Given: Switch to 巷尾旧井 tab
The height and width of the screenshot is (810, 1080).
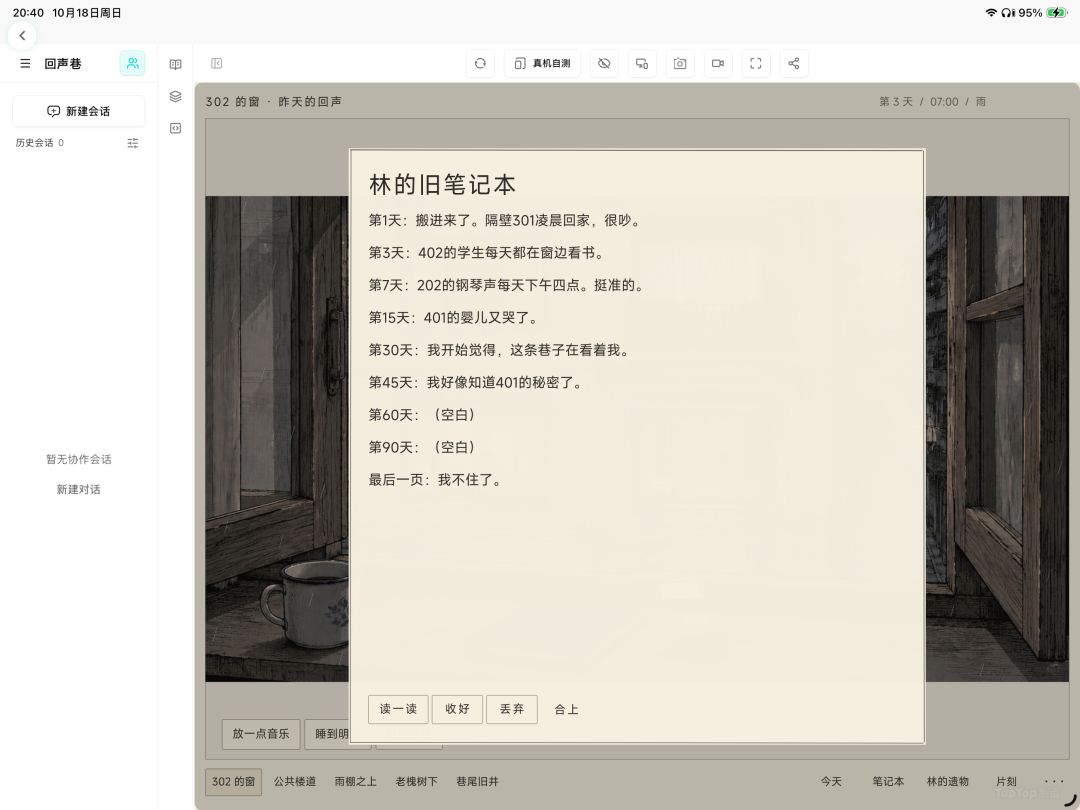Looking at the screenshot, I should tap(477, 782).
